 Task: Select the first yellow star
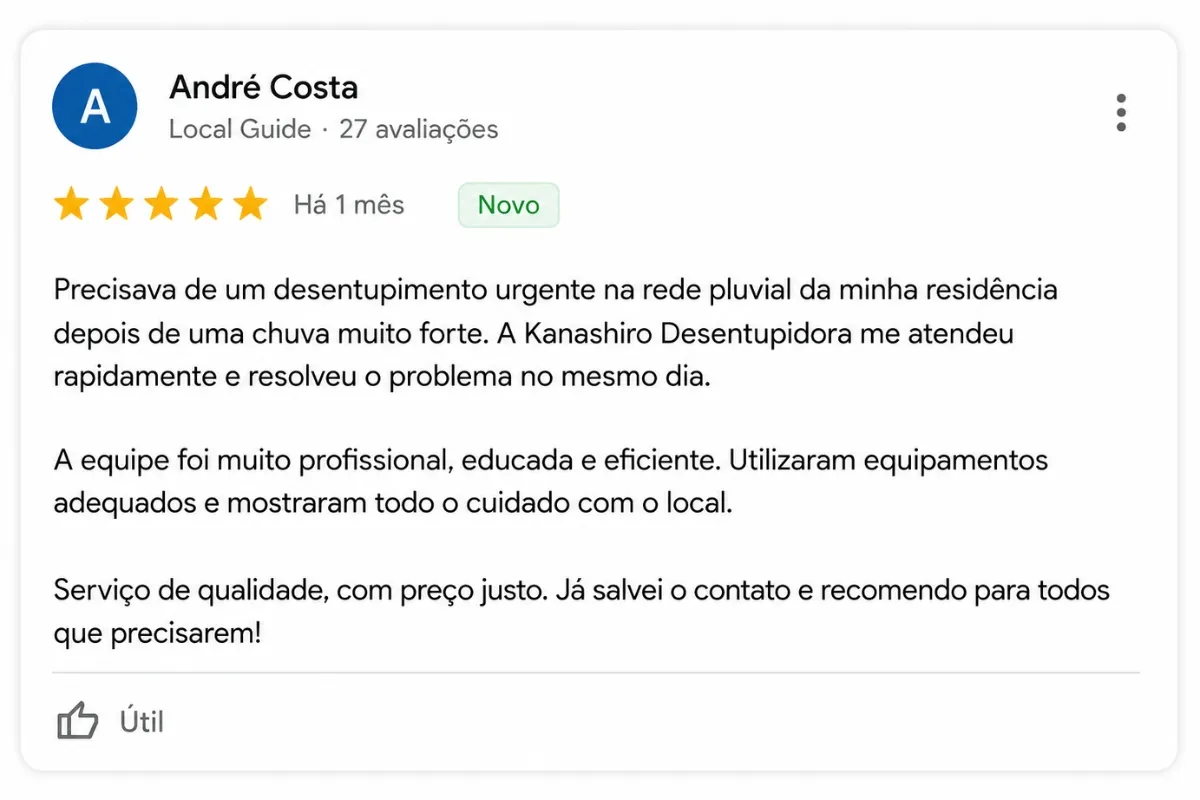tap(71, 205)
